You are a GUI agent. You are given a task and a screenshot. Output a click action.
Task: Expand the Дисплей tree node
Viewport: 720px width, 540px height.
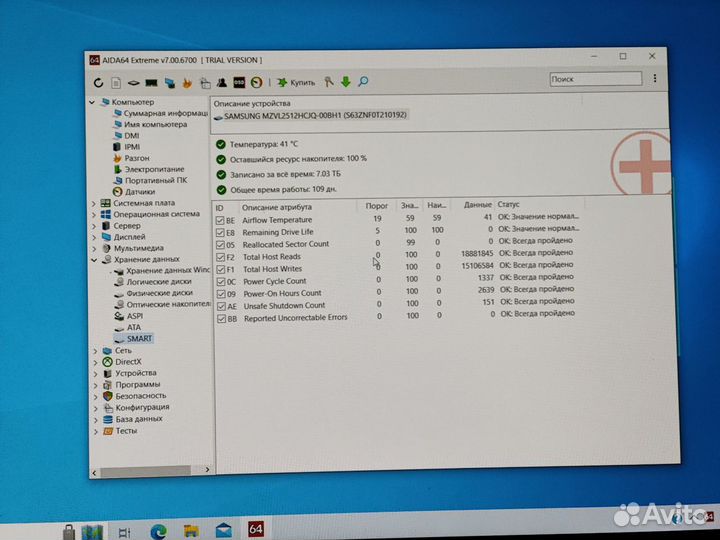94,237
